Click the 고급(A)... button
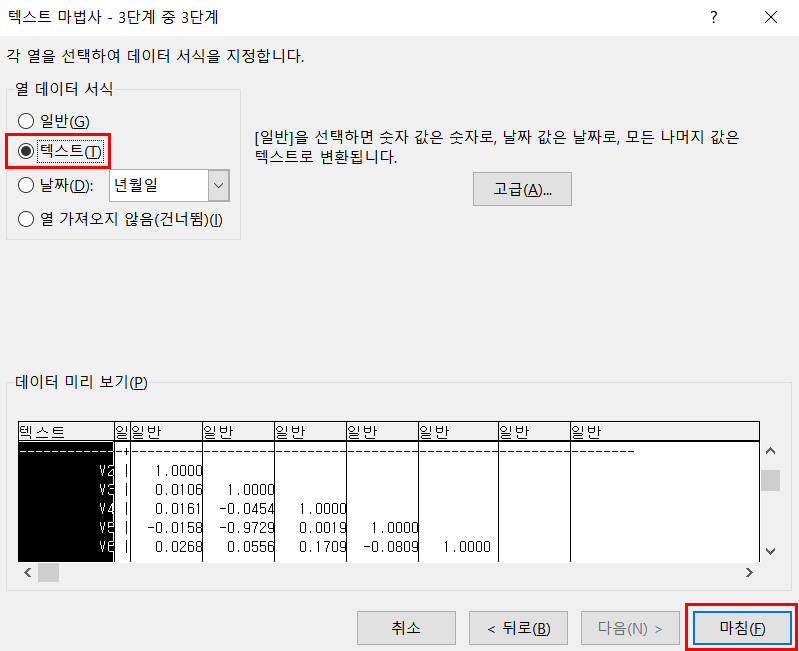Screen dimensions: 799x651 [522, 189]
